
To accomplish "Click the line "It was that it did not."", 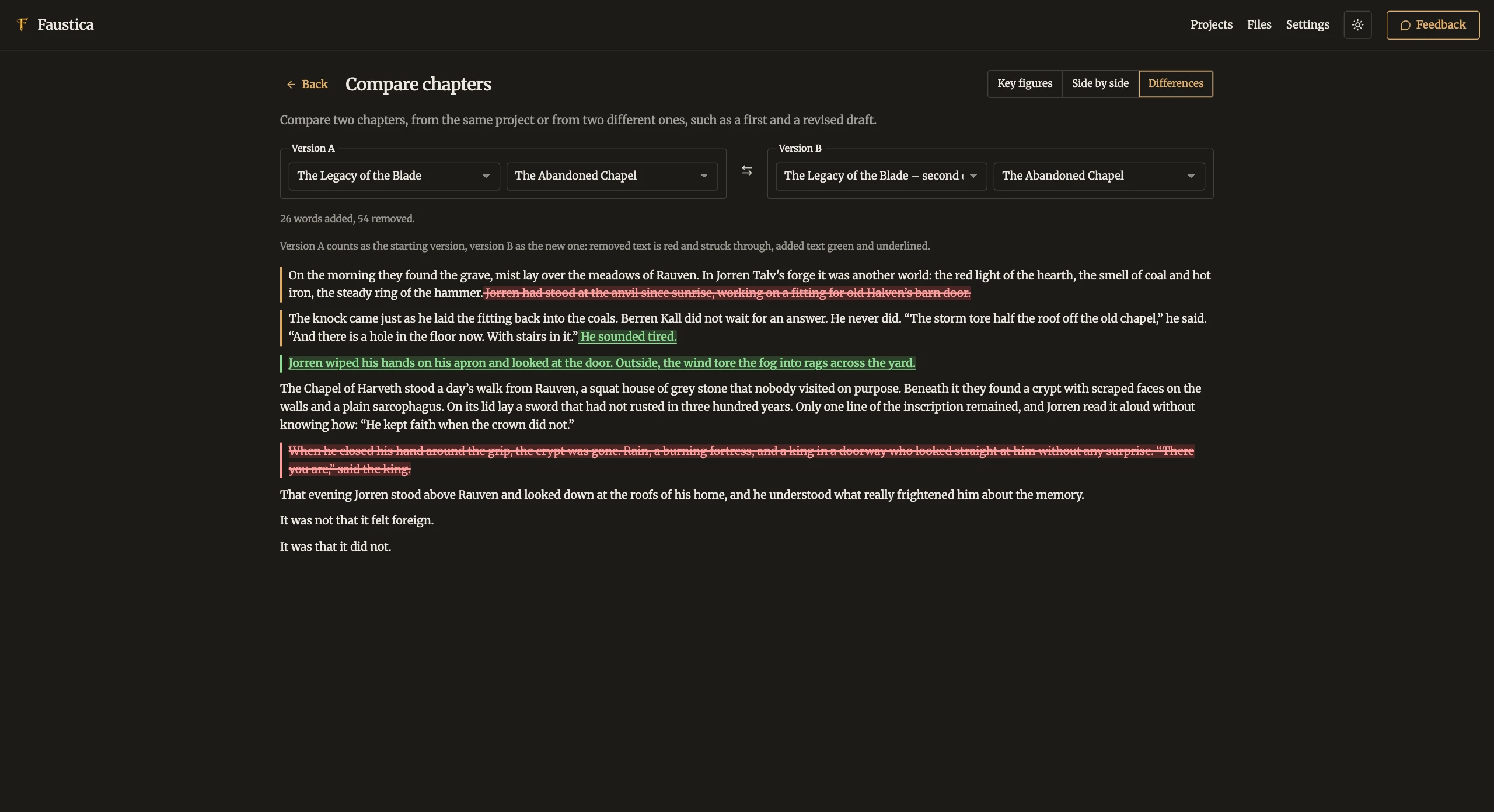I will click(336, 547).
